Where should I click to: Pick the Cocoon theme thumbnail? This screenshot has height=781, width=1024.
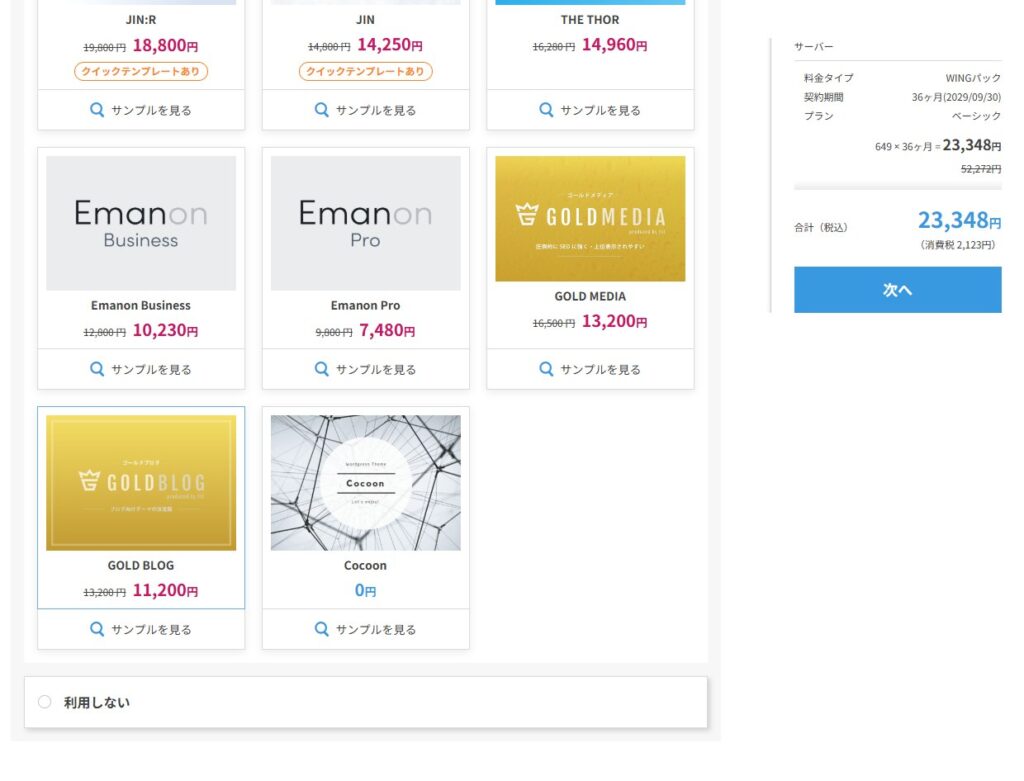[366, 483]
